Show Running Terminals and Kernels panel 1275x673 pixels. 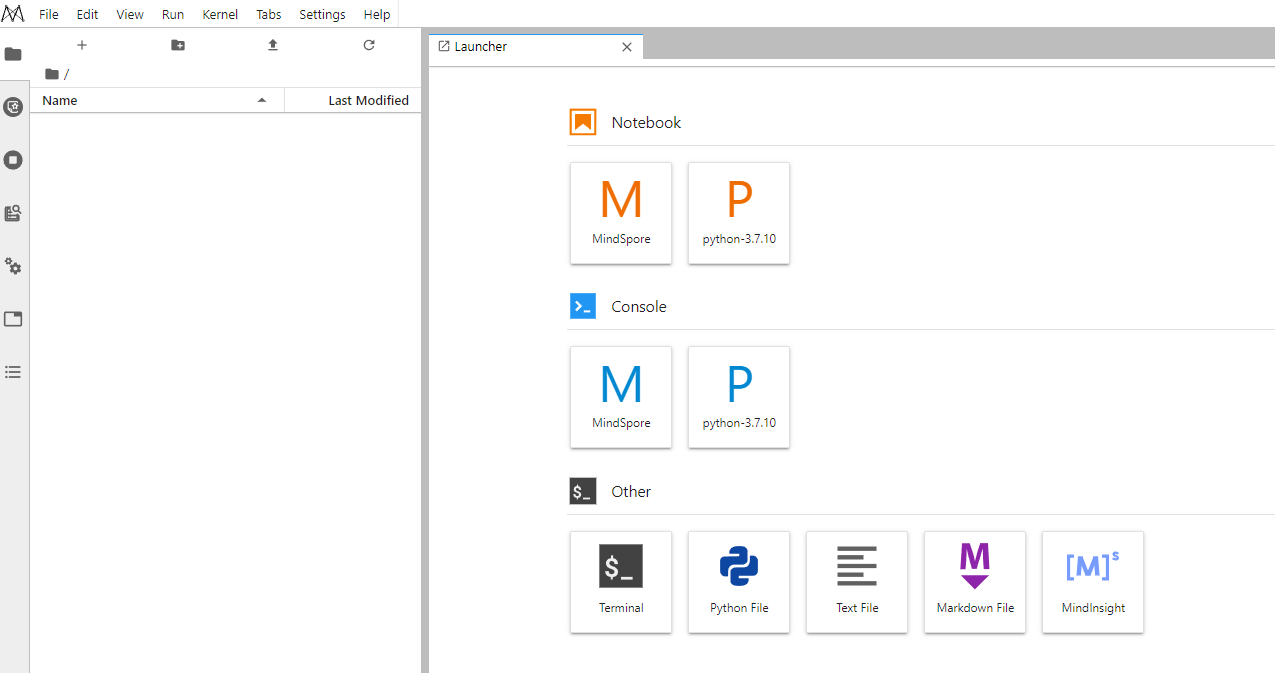[13, 160]
